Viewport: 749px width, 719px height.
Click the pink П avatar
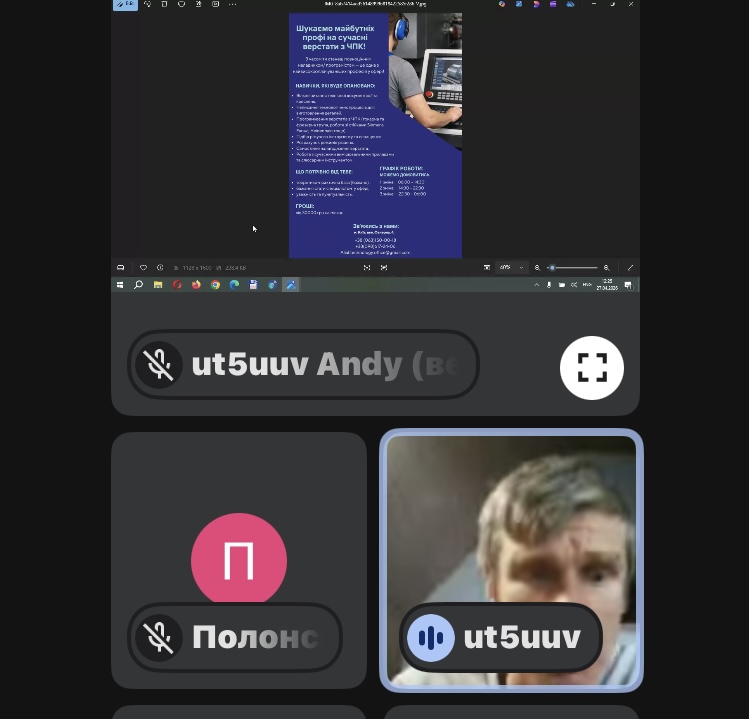pyautogui.click(x=238, y=560)
